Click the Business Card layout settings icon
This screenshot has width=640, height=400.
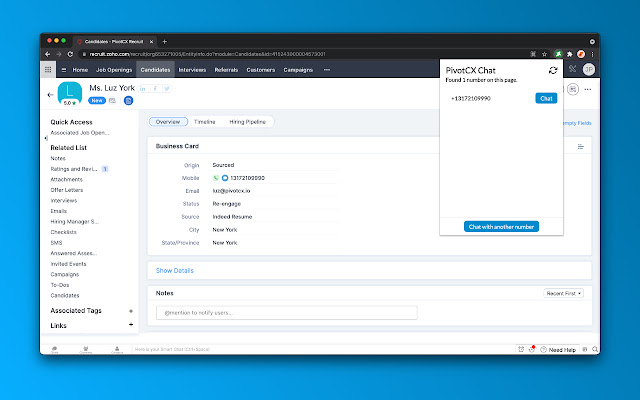581,147
